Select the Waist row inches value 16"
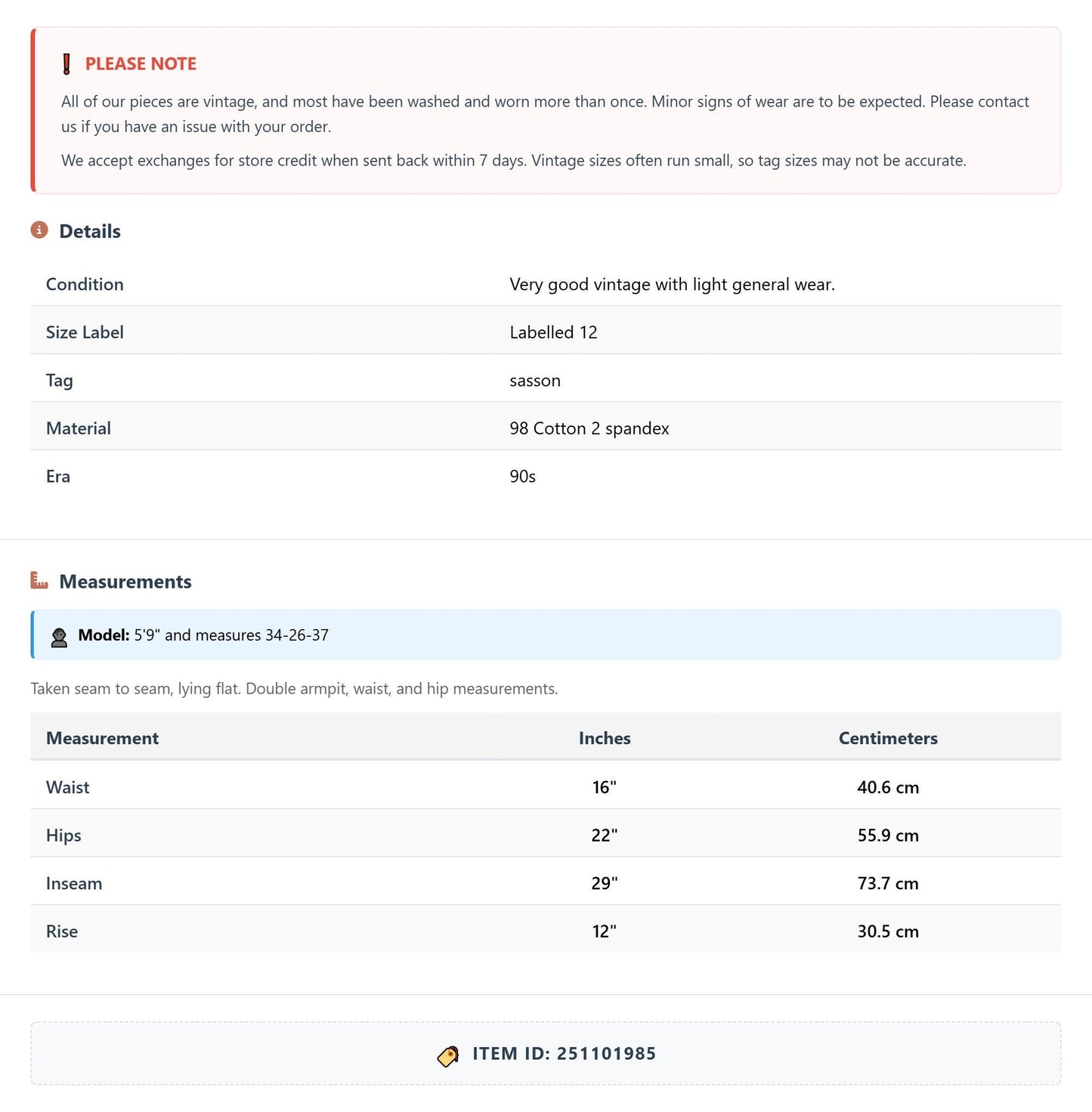 pyautogui.click(x=605, y=787)
